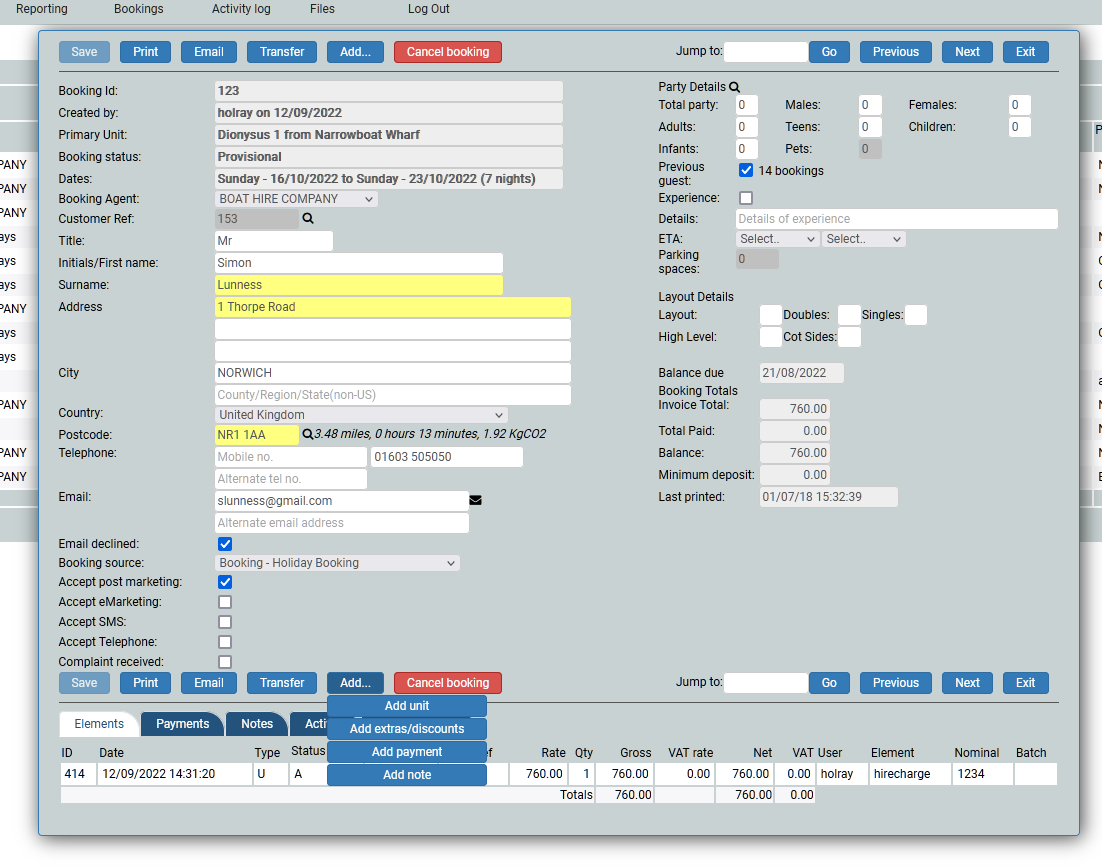The width and height of the screenshot is (1102, 866).
Task: Open the Activity log menu item
Action: [241, 9]
